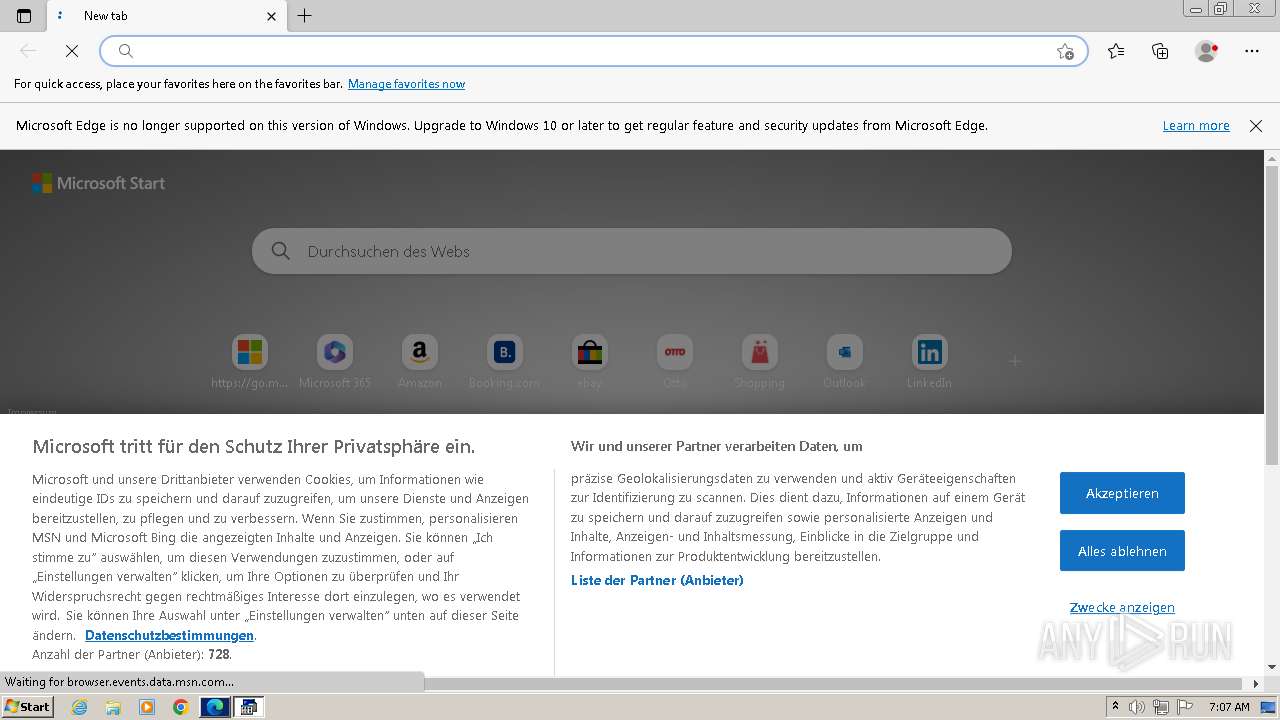Click the search magnifier in search box

tap(281, 251)
